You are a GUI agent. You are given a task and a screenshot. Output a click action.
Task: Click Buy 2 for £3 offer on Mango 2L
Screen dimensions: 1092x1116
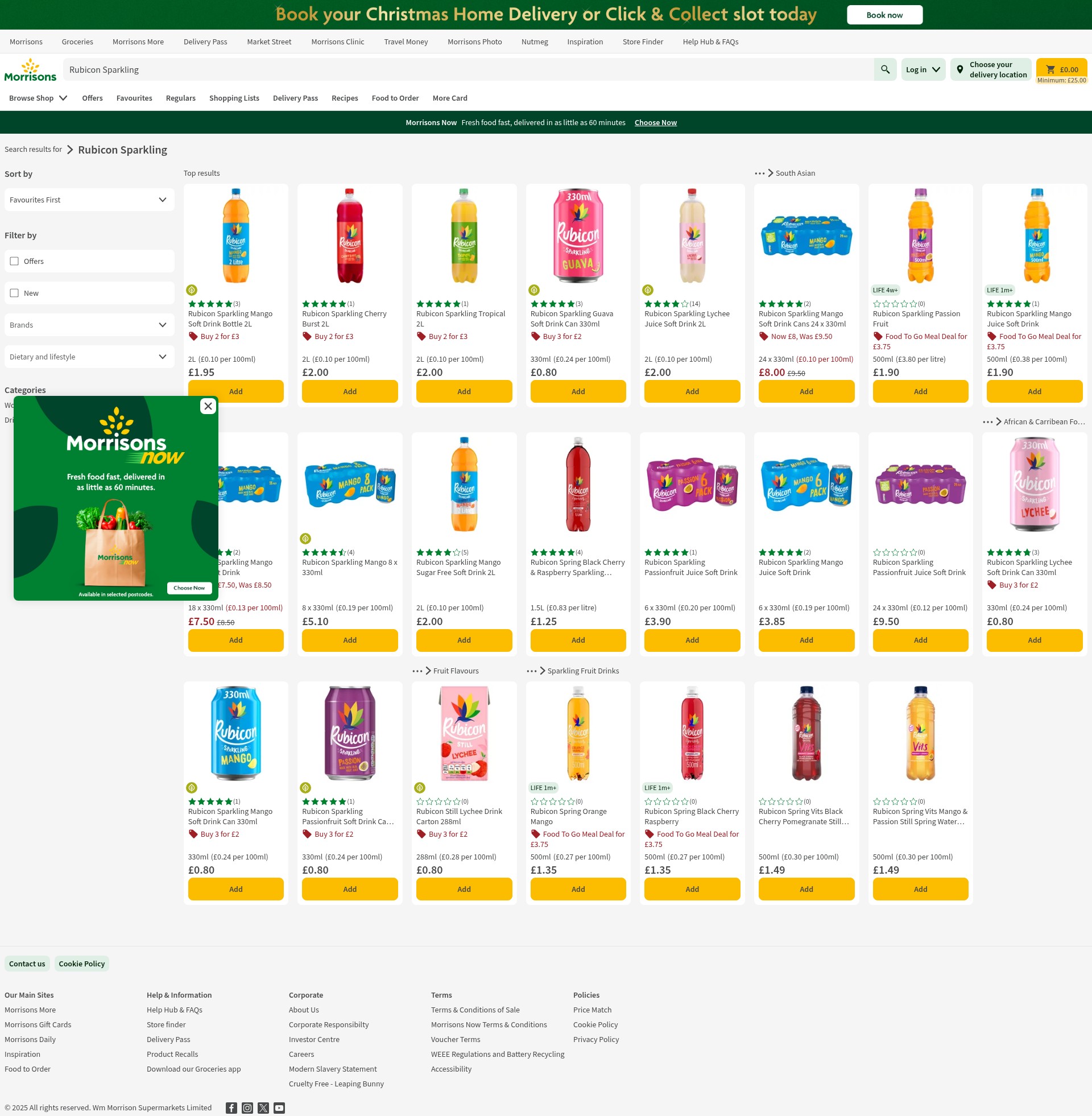click(220, 337)
